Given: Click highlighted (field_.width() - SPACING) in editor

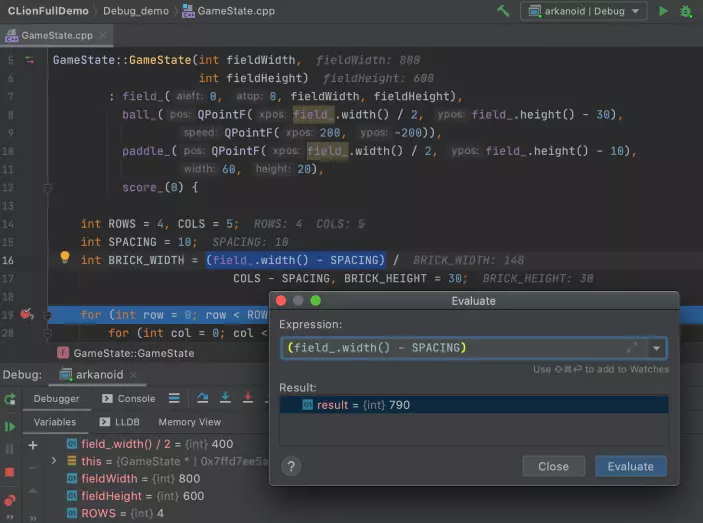Looking at the screenshot, I should click(x=295, y=260).
